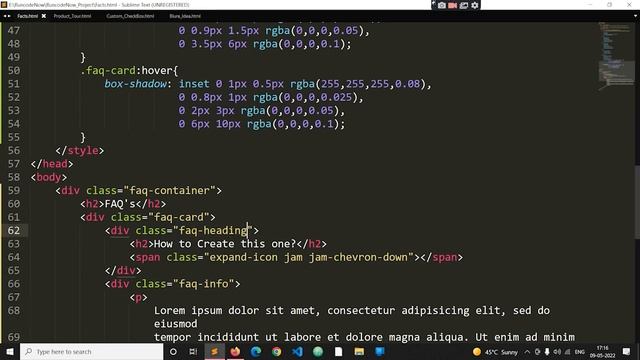The image size is (640, 360).
Task: Switch to the Product_Tour.html tab
Action: coord(73,16)
